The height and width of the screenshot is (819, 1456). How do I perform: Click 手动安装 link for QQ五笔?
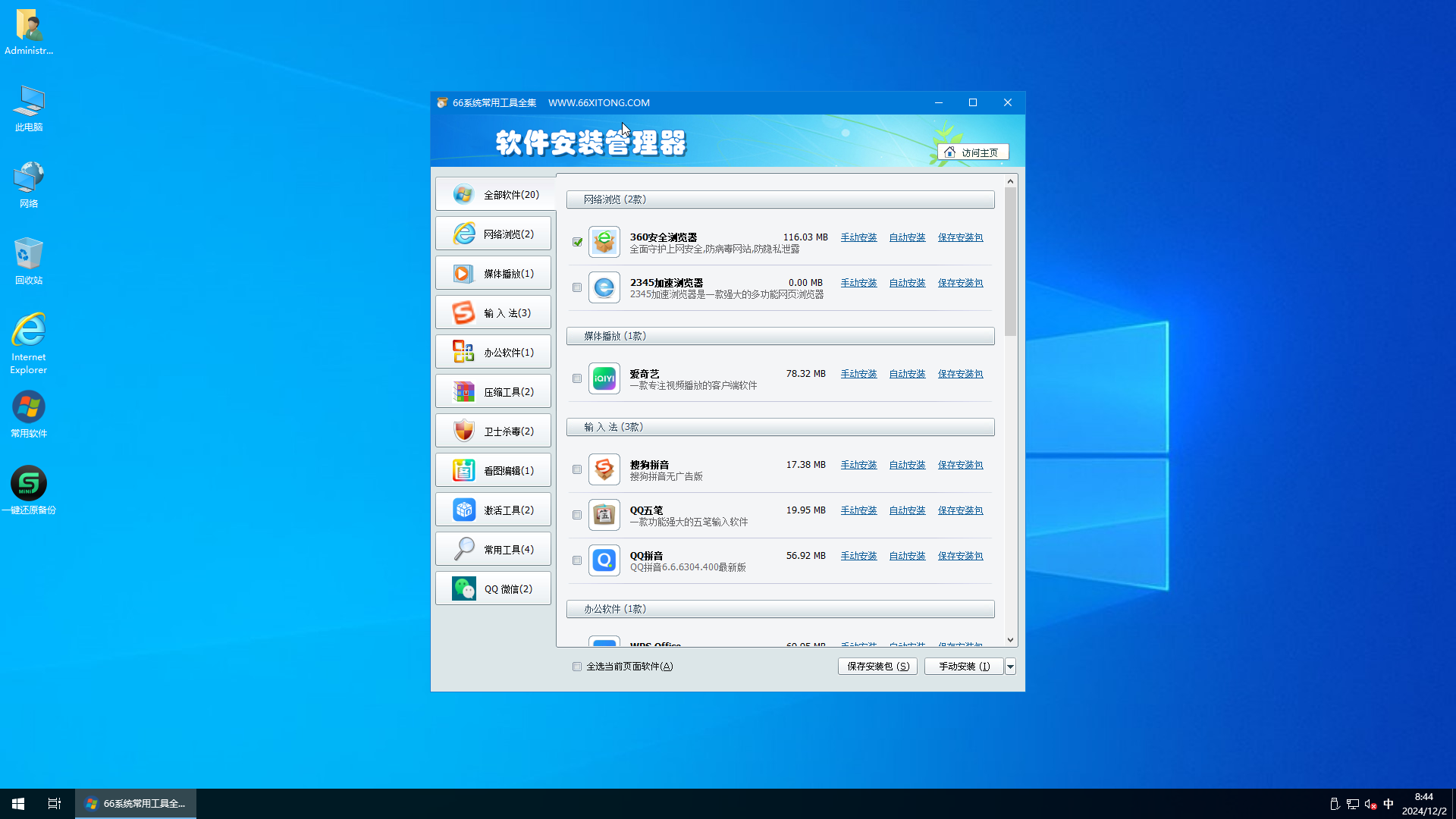coord(858,510)
